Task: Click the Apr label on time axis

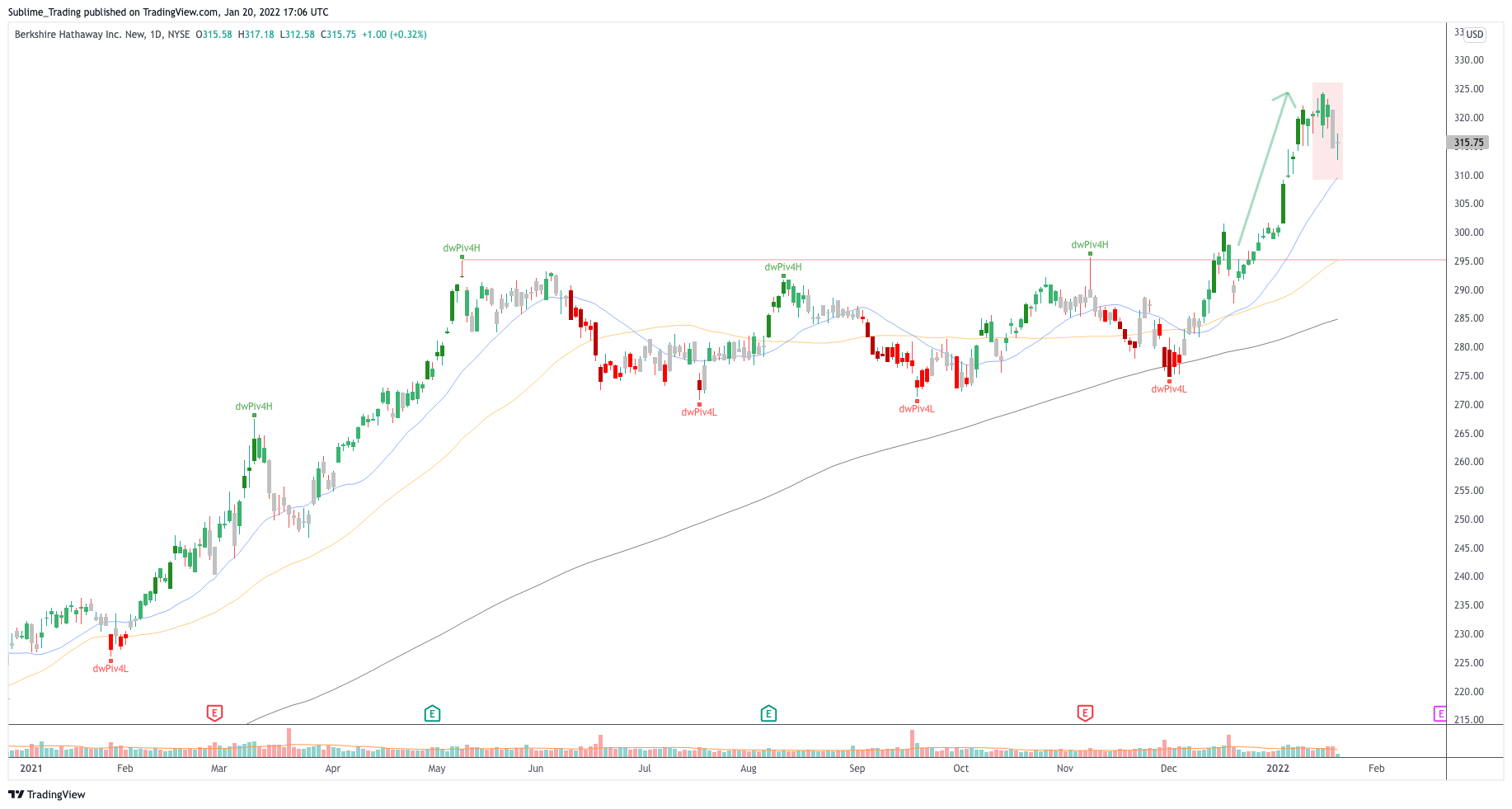Action: point(333,769)
